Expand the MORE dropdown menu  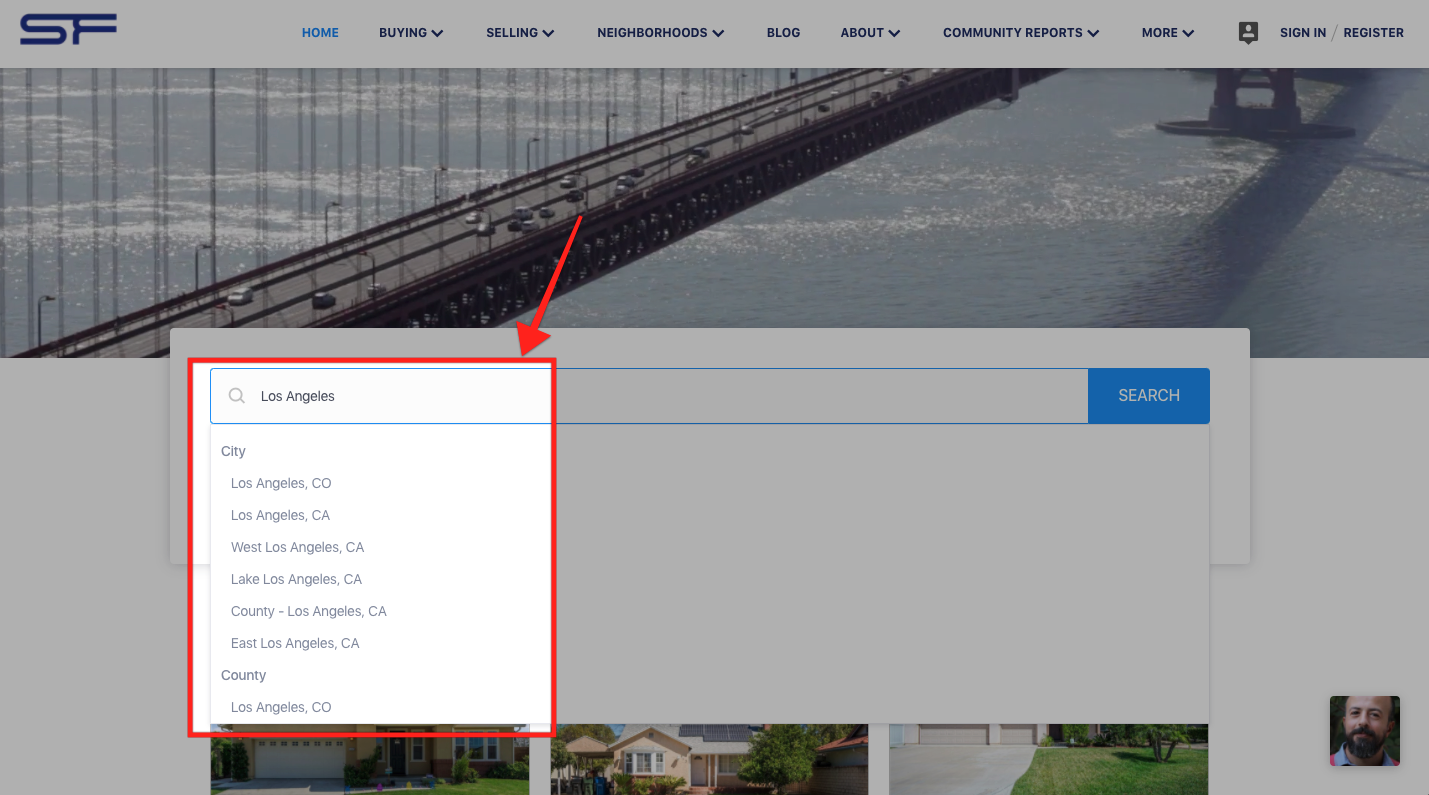coord(1168,33)
